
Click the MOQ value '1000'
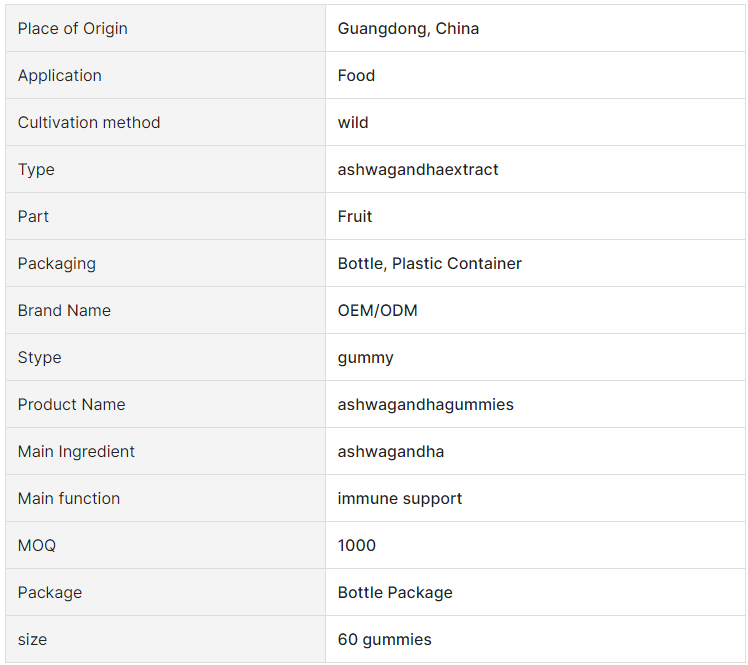(x=356, y=545)
